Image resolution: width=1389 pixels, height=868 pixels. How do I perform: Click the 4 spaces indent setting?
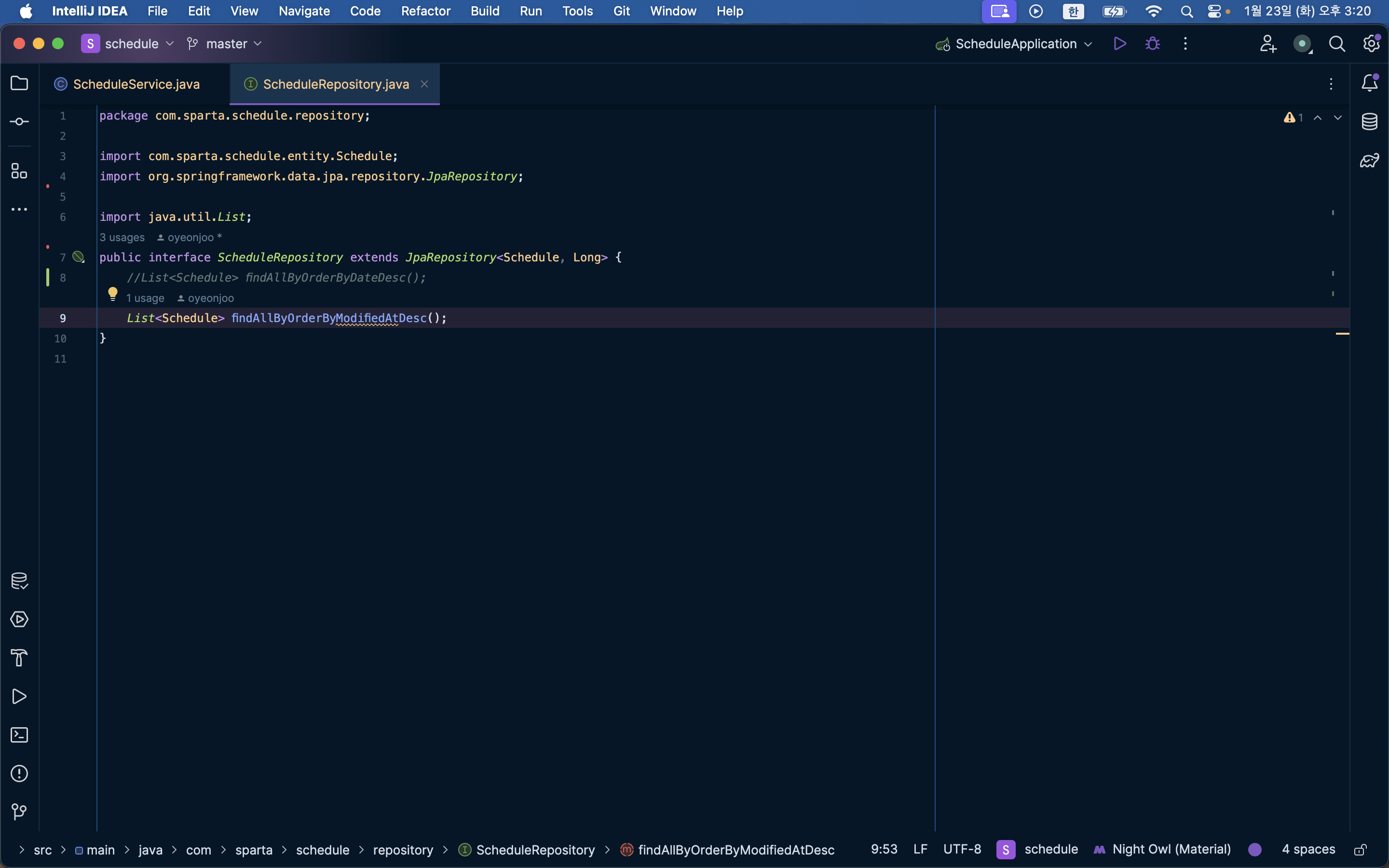point(1308,850)
